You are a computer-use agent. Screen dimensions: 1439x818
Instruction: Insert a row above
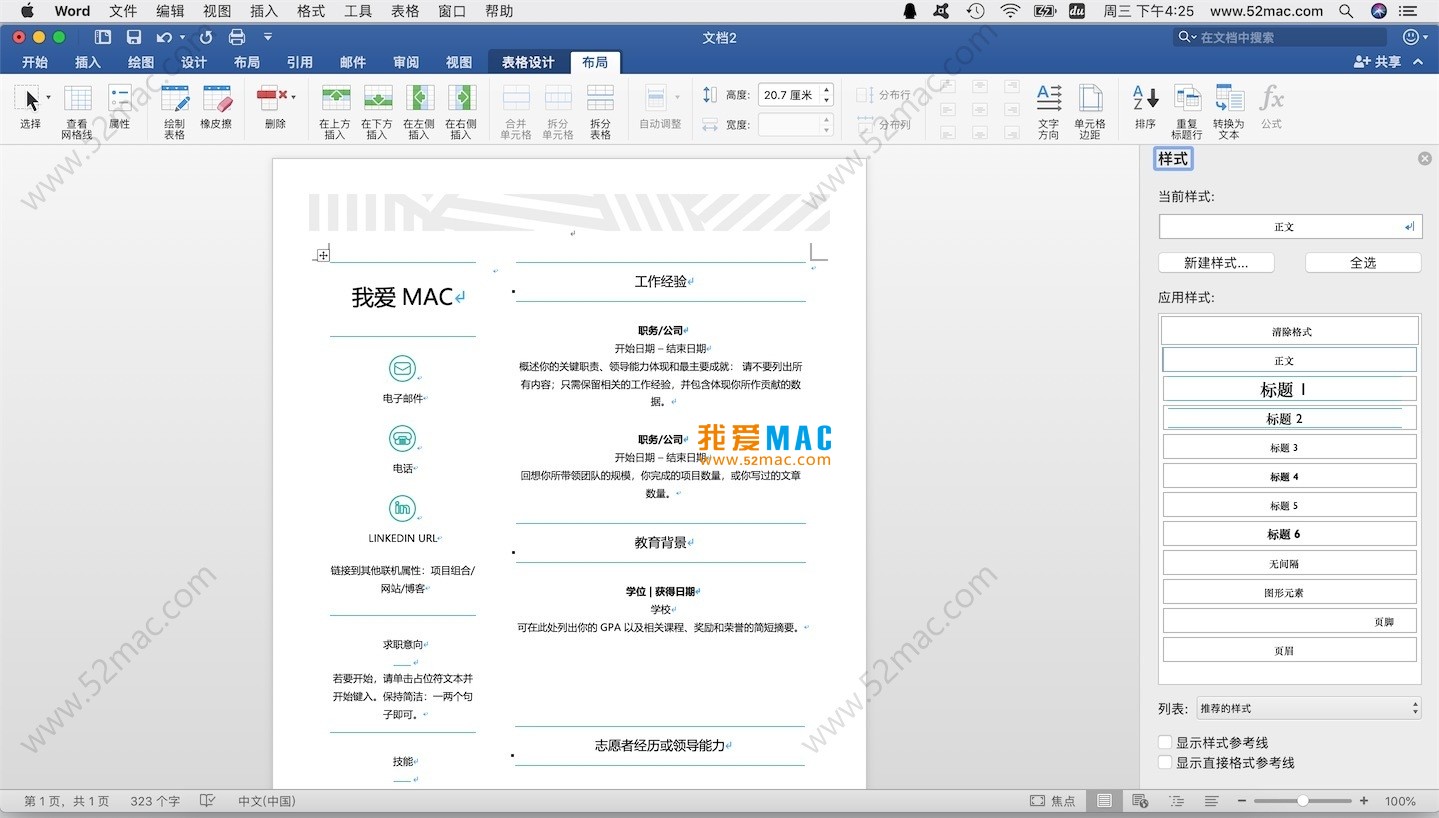(x=334, y=111)
